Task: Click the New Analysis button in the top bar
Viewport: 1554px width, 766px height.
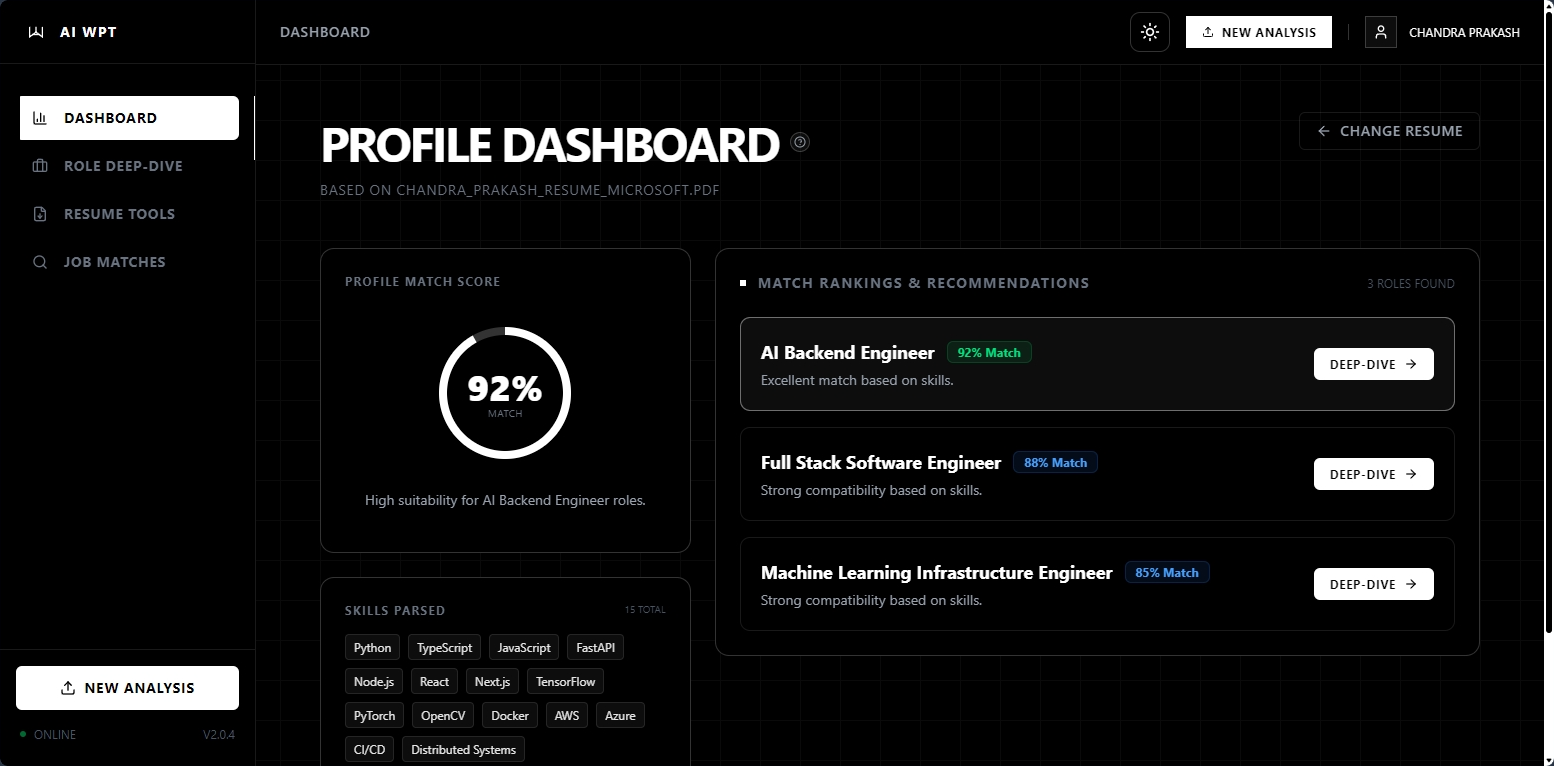Action: (1259, 32)
